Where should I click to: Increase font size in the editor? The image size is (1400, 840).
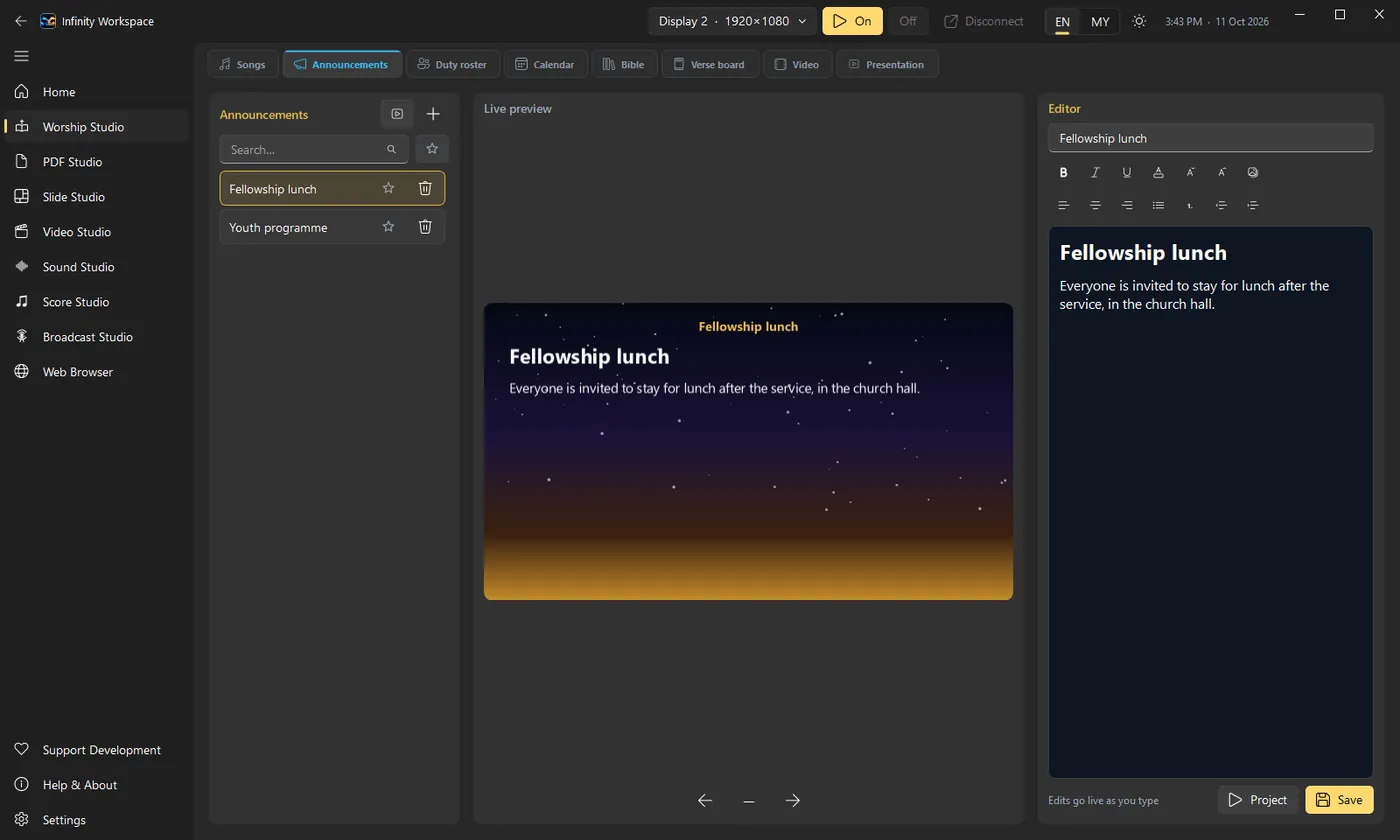click(1221, 172)
